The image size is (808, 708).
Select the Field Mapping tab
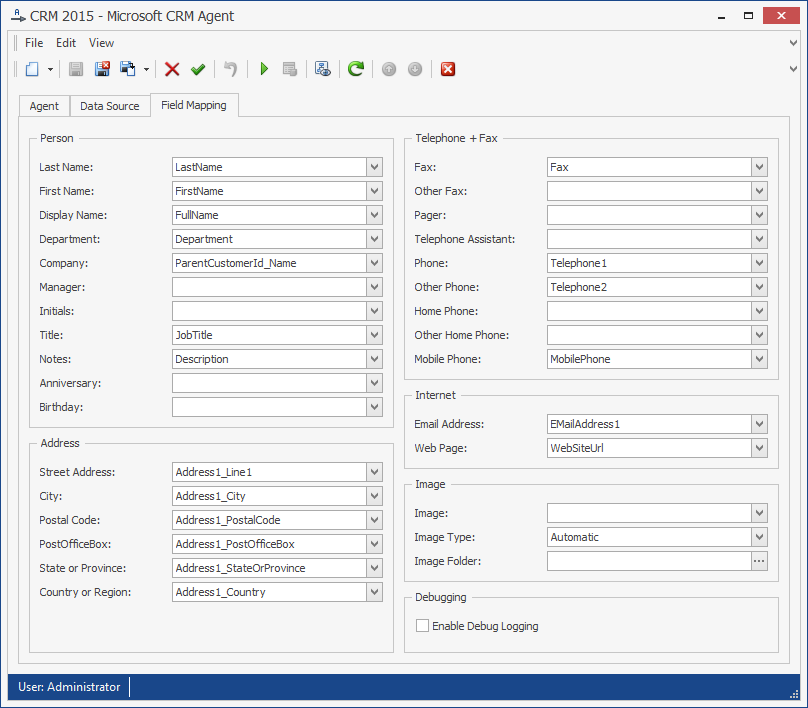pyautogui.click(x=194, y=105)
